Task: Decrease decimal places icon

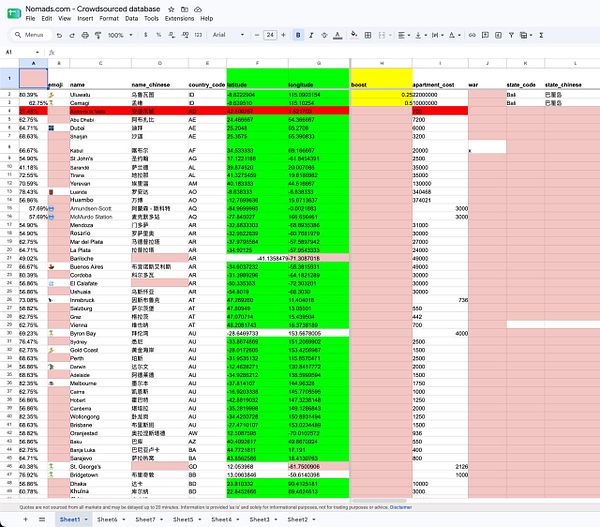Action: tap(171, 35)
